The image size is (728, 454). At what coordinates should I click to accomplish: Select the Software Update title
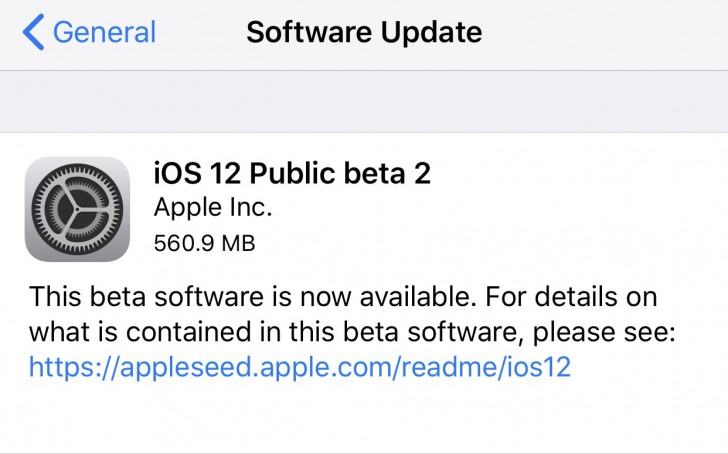pos(364,32)
